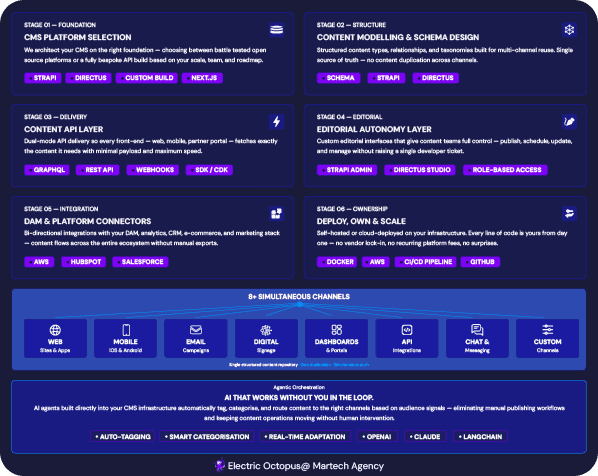Click the STAGE 04 — EDITORIAL label
The width and height of the screenshot is (598, 476).
(349, 117)
